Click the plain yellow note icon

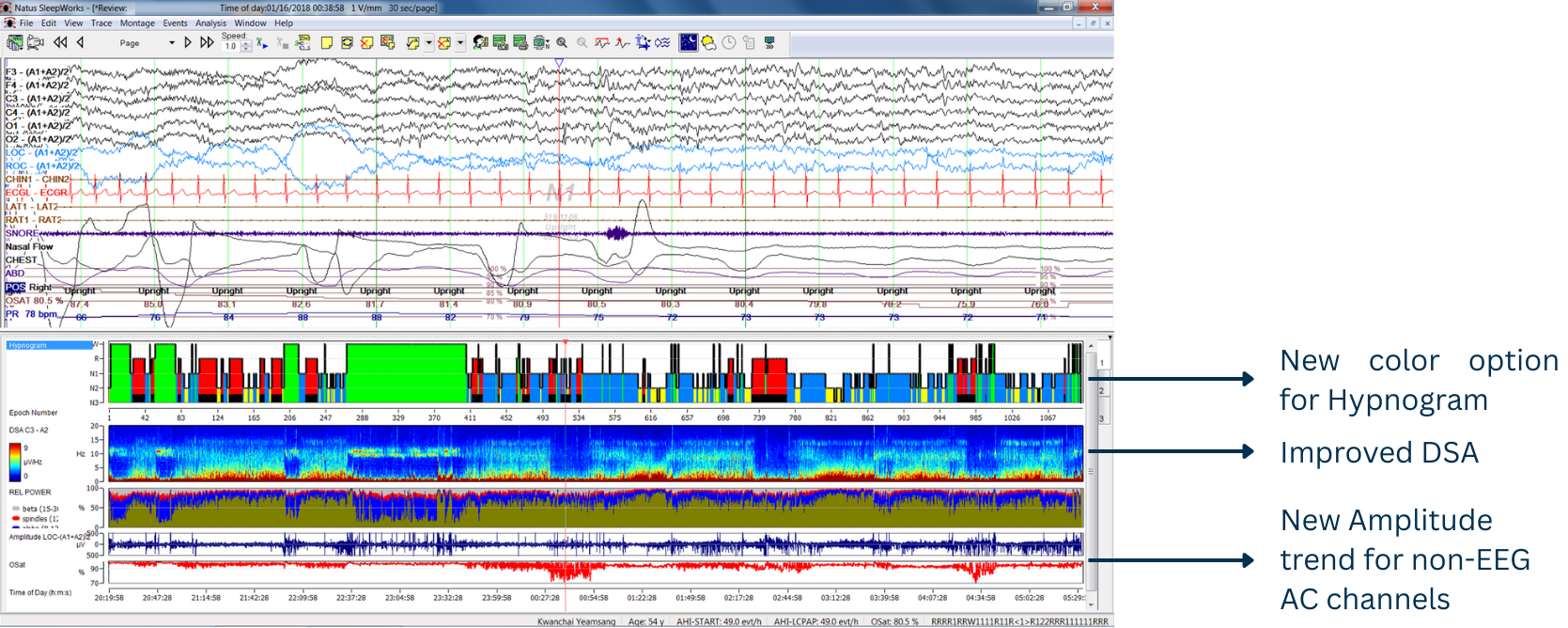(x=327, y=42)
